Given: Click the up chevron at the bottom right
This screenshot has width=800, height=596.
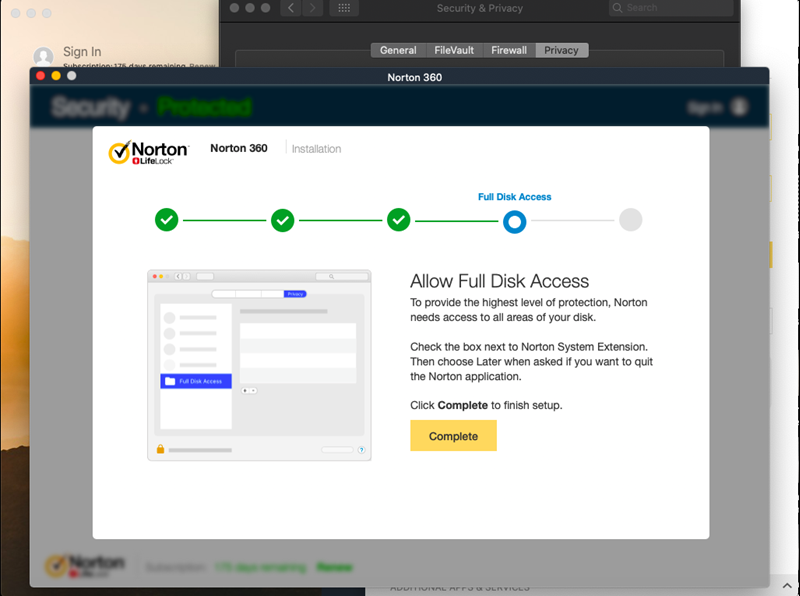Looking at the screenshot, I should click(x=787, y=586).
